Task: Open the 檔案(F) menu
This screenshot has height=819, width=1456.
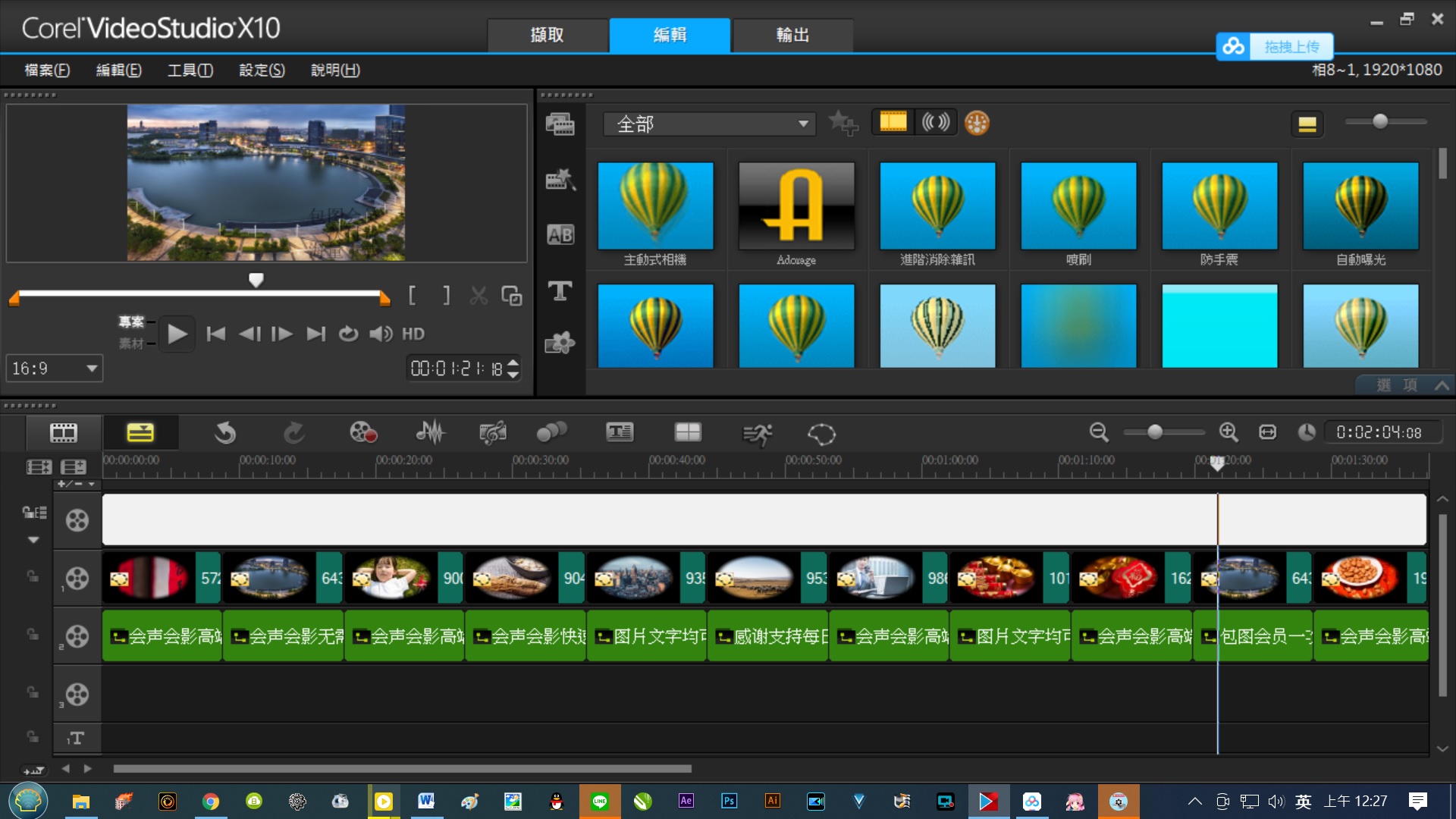Action: point(47,70)
